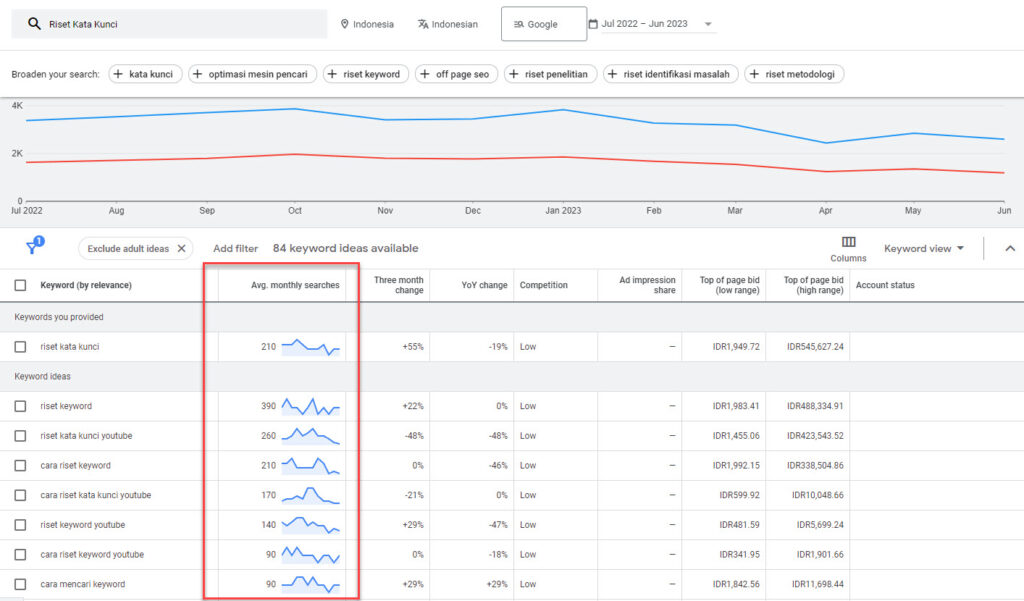The width and height of the screenshot is (1024, 601).
Task: Click the Indonesian language translate icon
Action: click(423, 24)
